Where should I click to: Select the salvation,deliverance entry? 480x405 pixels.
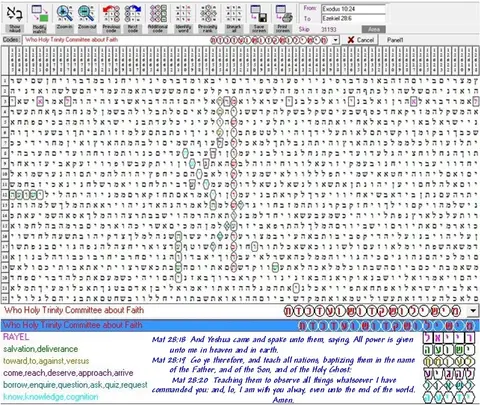(x=41, y=349)
